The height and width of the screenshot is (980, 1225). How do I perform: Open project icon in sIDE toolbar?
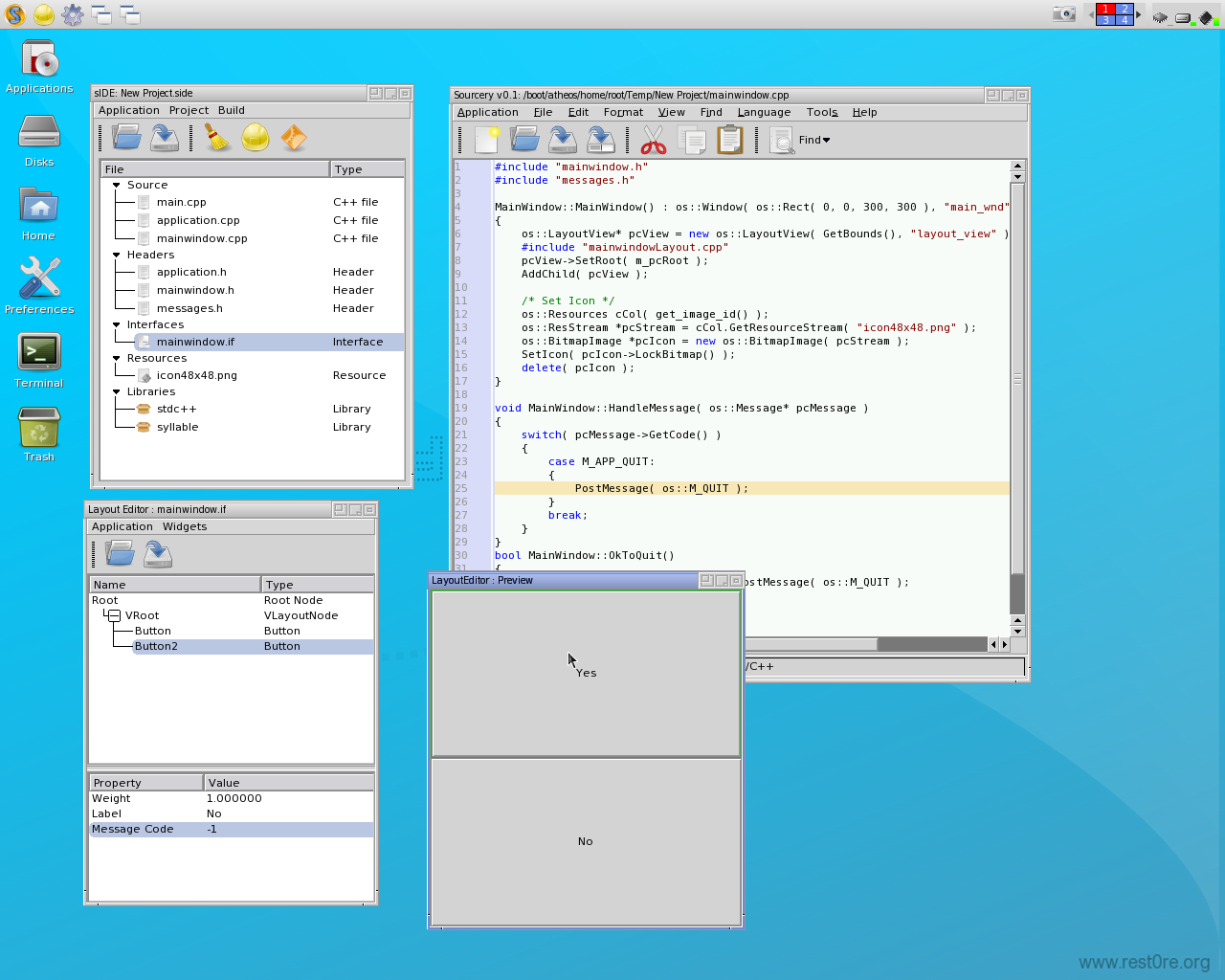click(x=126, y=138)
